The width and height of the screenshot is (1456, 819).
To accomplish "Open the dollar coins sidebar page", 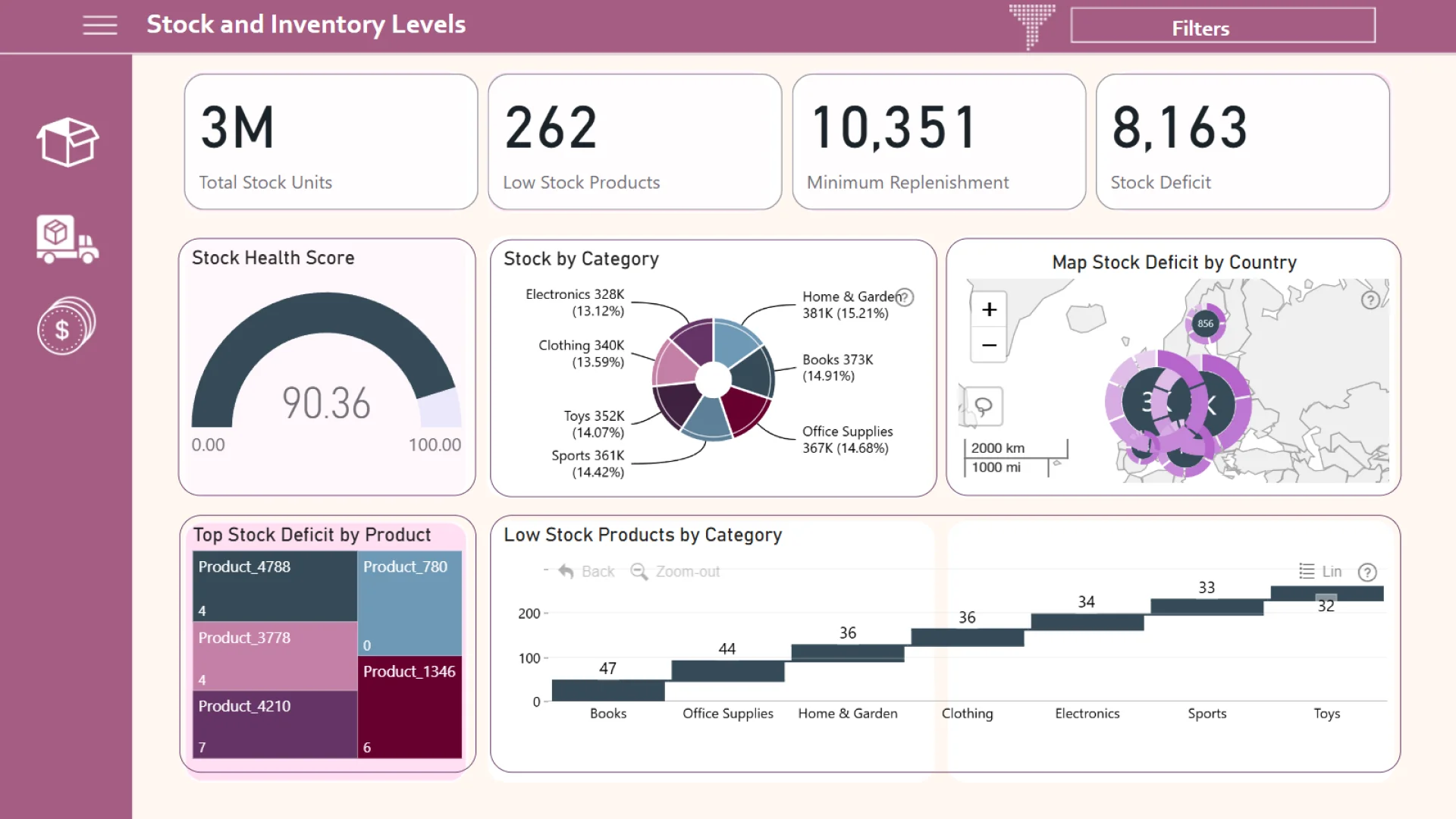I will [x=66, y=327].
